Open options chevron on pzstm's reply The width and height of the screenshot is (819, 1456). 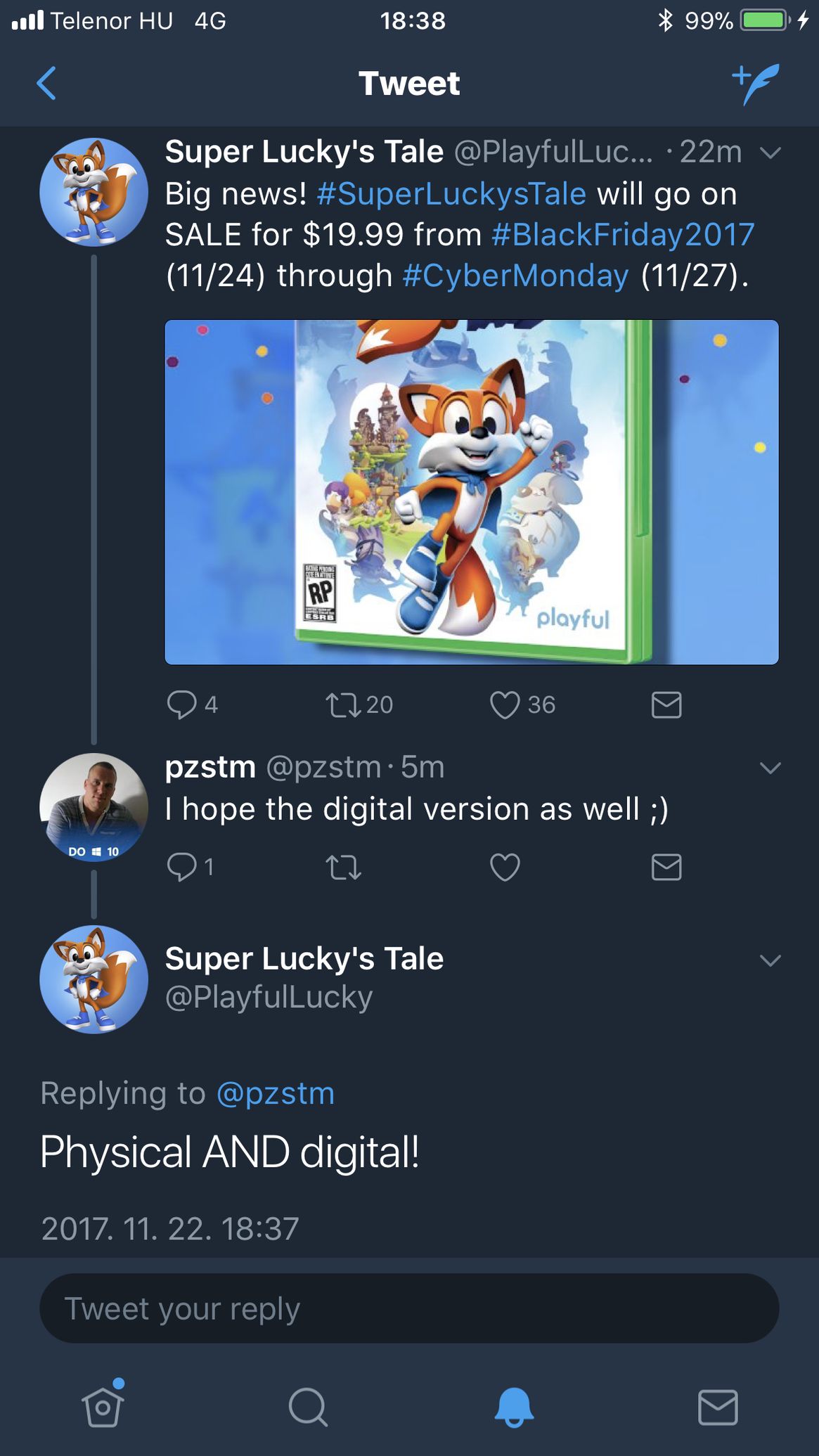click(770, 768)
